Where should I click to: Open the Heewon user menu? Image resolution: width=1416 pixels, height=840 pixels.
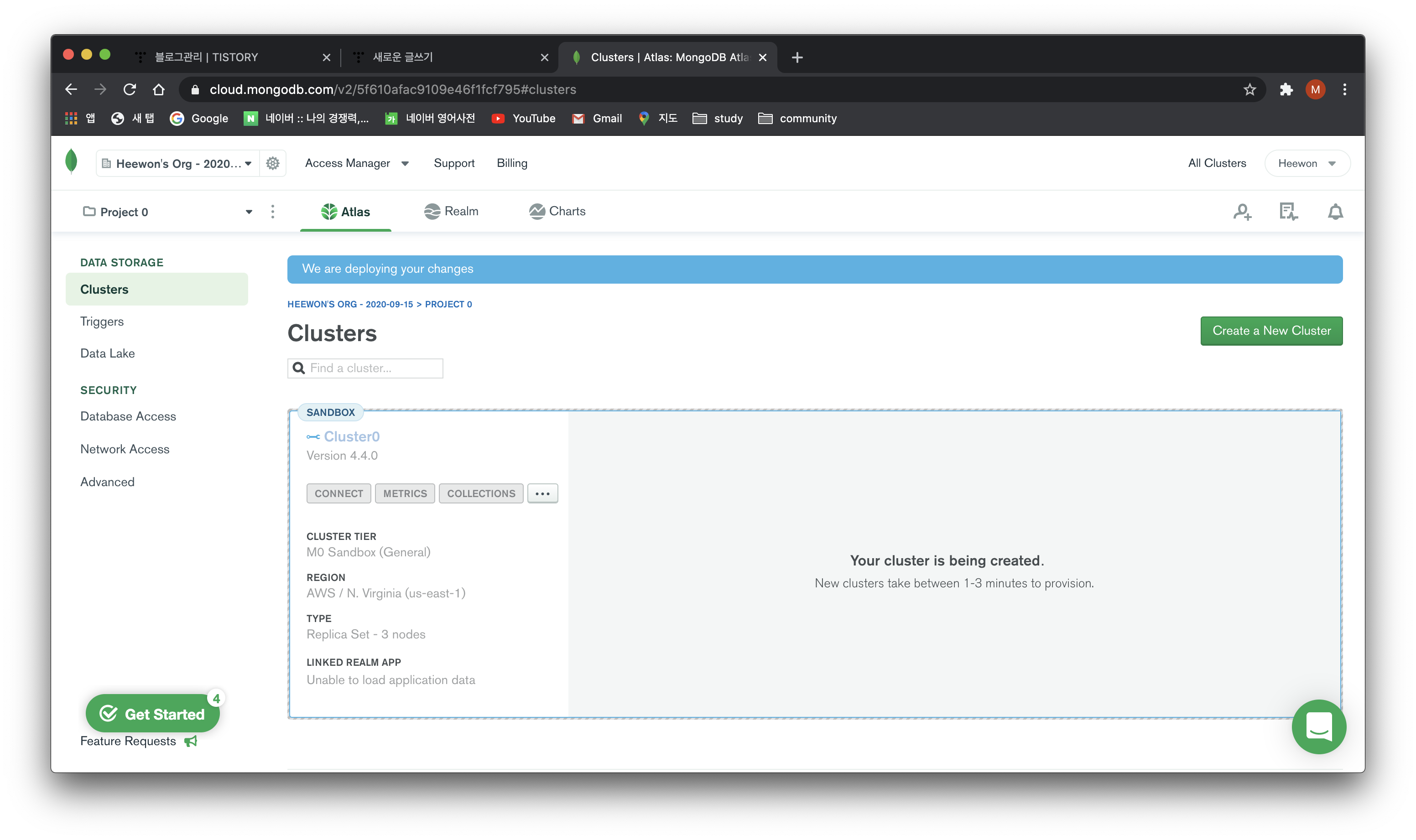pos(1306,164)
